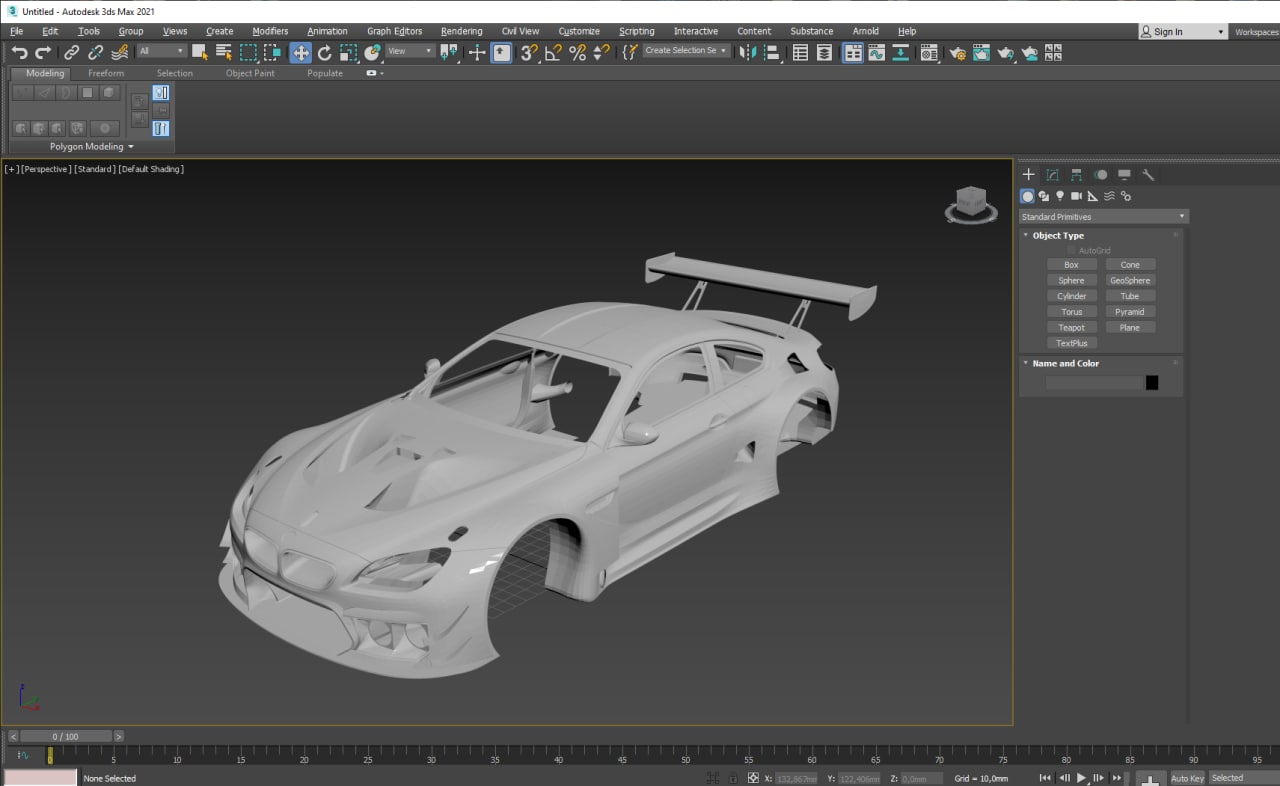Open the Material Editor

(x=929, y=52)
